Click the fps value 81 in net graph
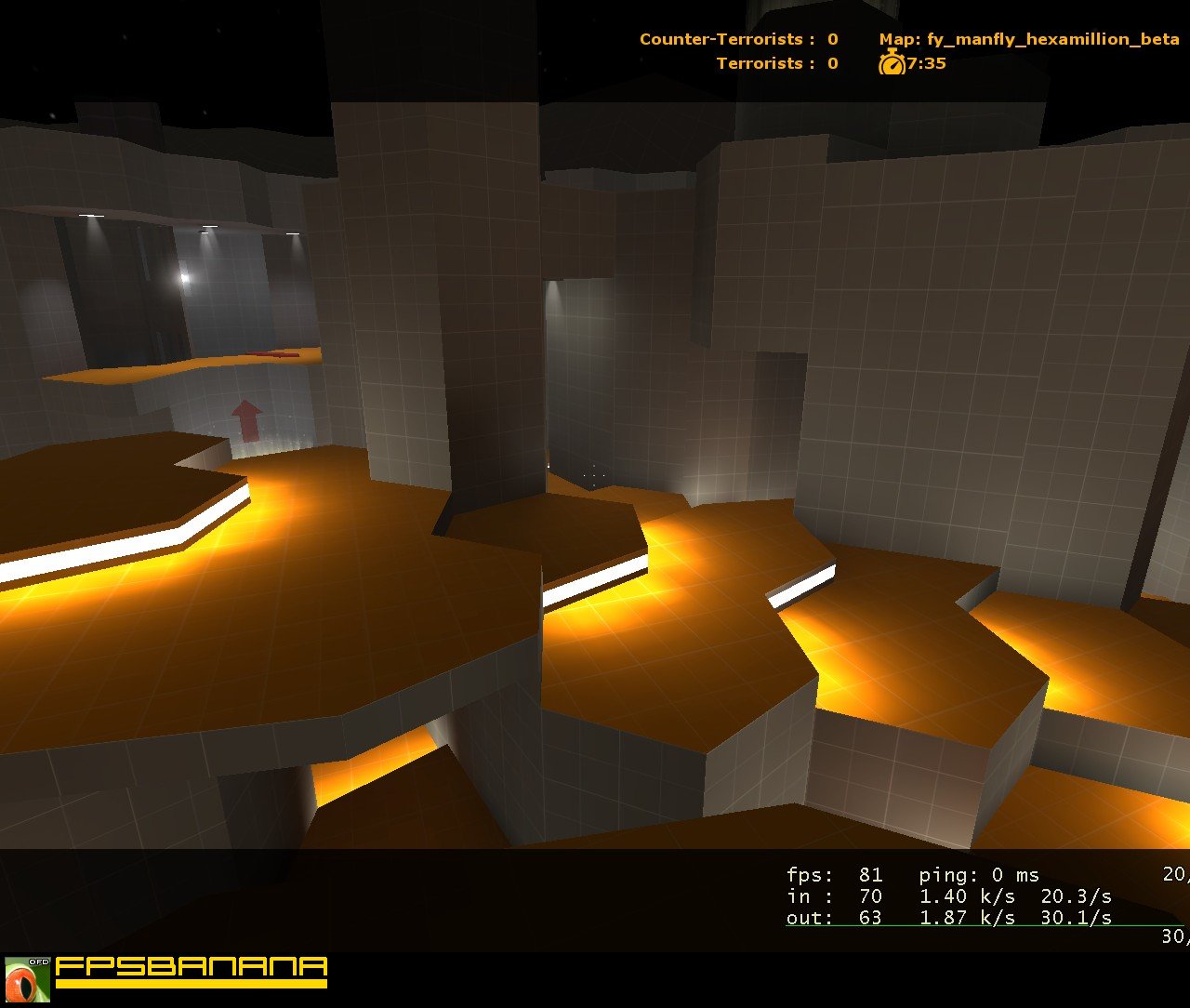1190x1008 pixels. tap(871, 874)
